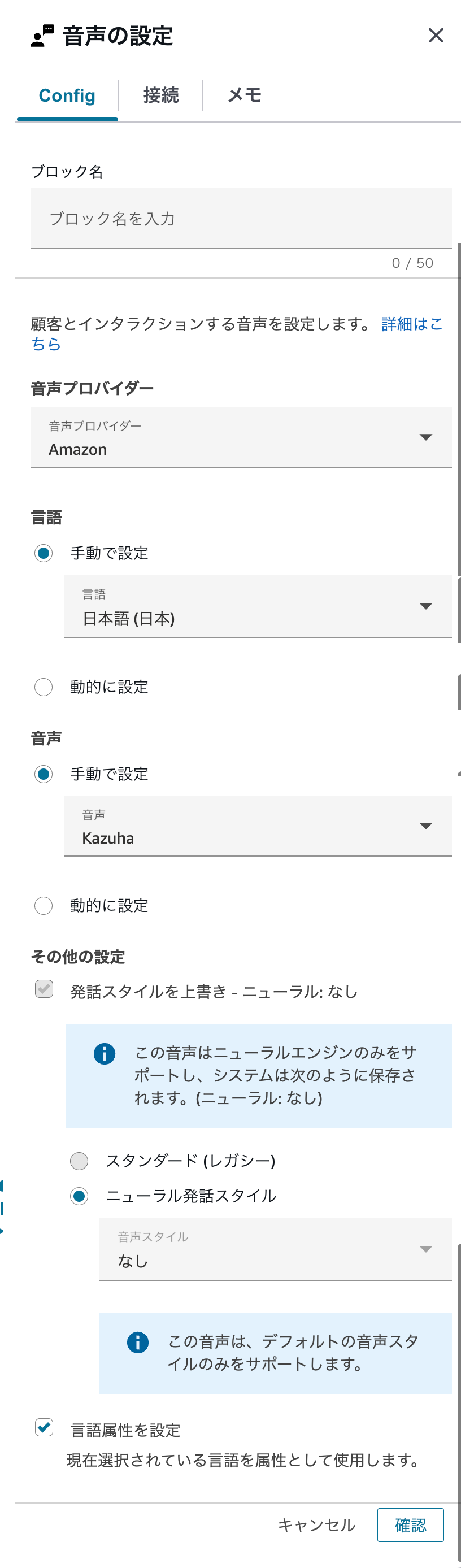Viewport: 461px width, 1568px height.
Task: Select 手動で設定 radio under 言語
Action: 44,553
